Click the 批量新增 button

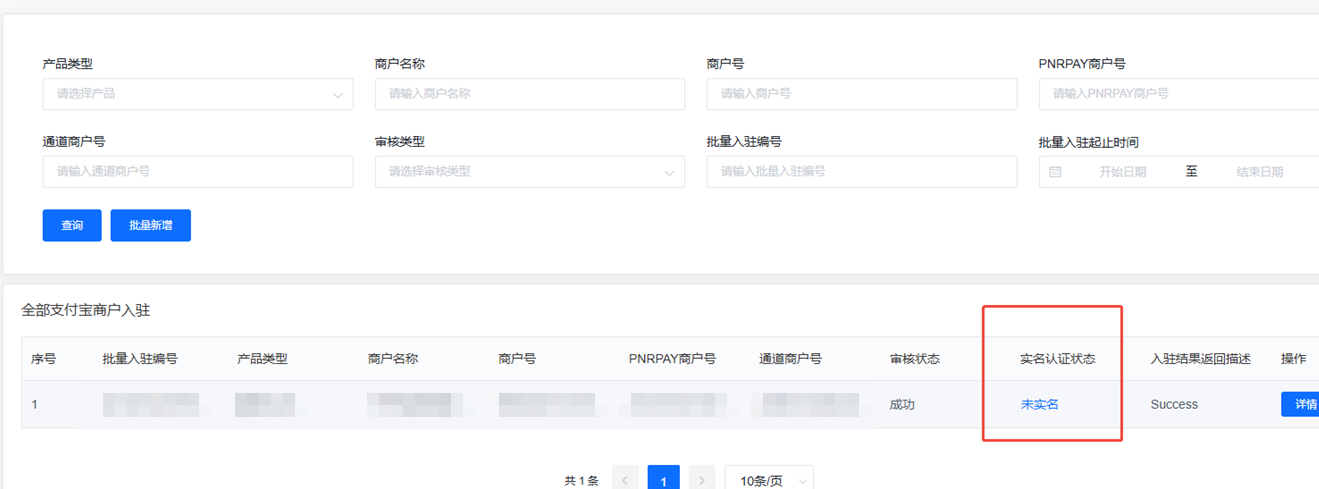pos(150,226)
